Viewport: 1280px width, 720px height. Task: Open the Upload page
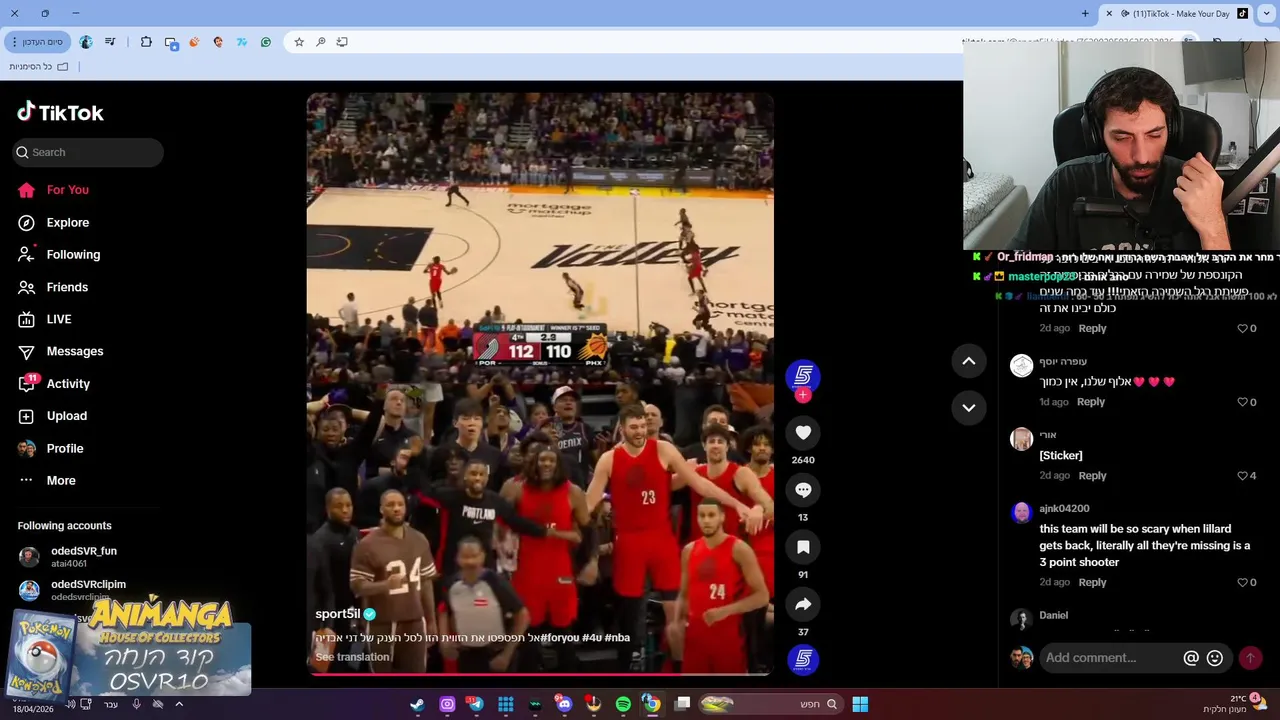click(67, 416)
